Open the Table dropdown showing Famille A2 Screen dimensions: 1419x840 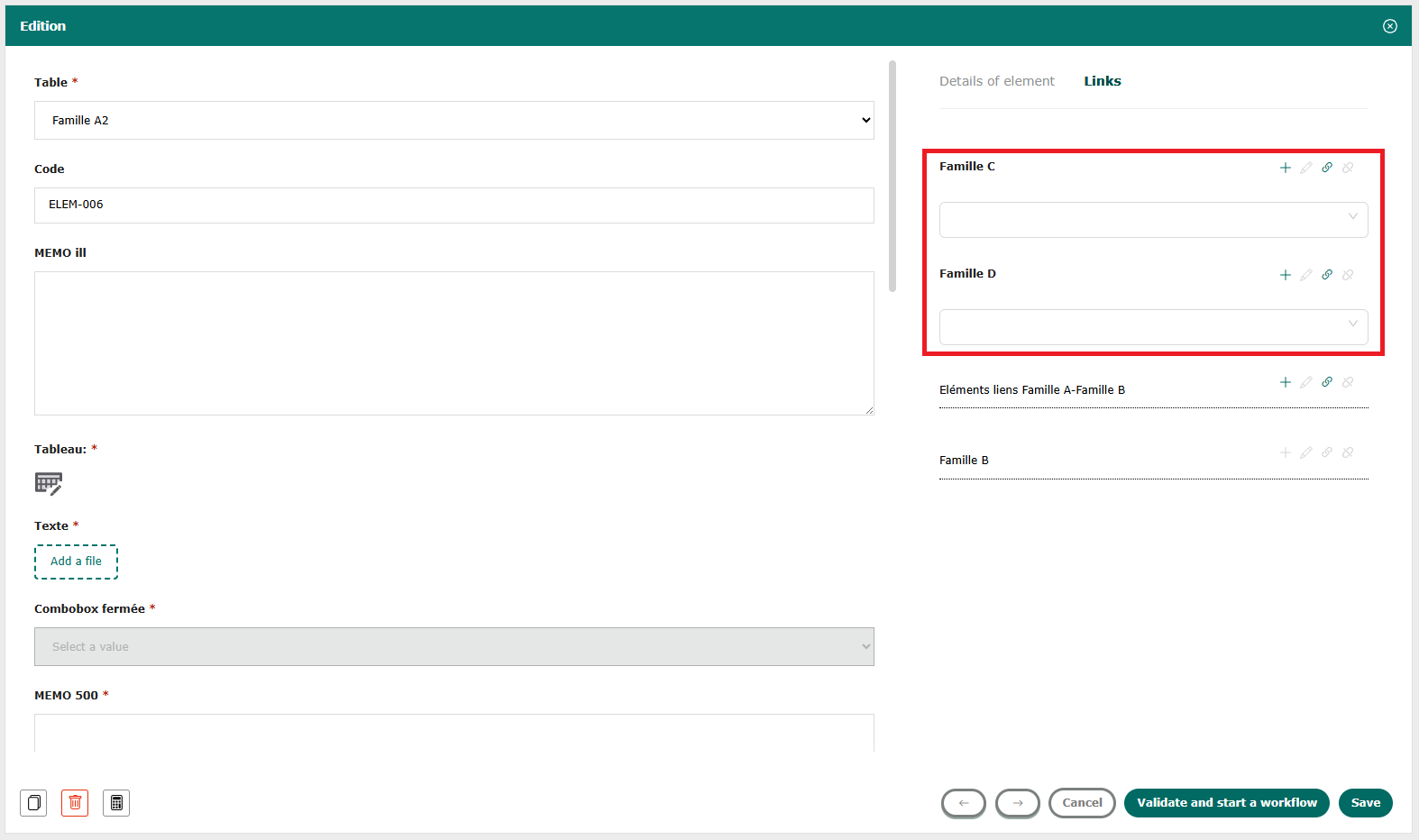(453, 121)
